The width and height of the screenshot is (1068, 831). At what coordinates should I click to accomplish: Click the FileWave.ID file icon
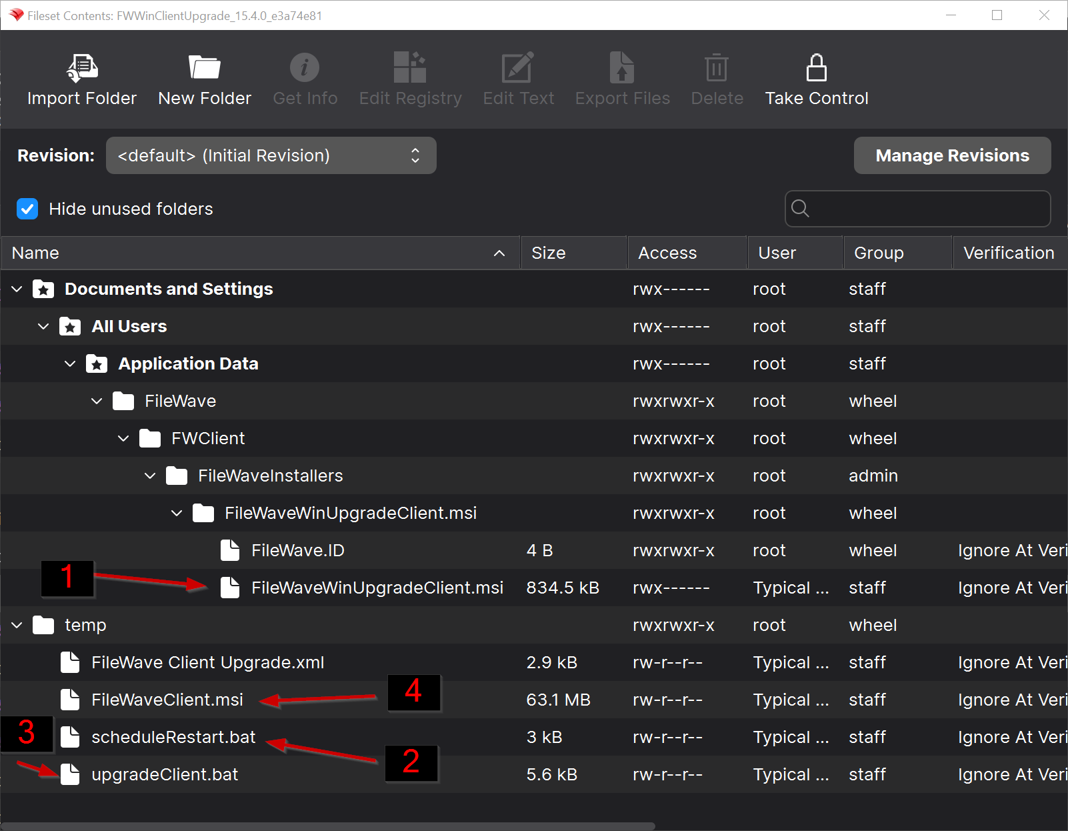(x=230, y=550)
